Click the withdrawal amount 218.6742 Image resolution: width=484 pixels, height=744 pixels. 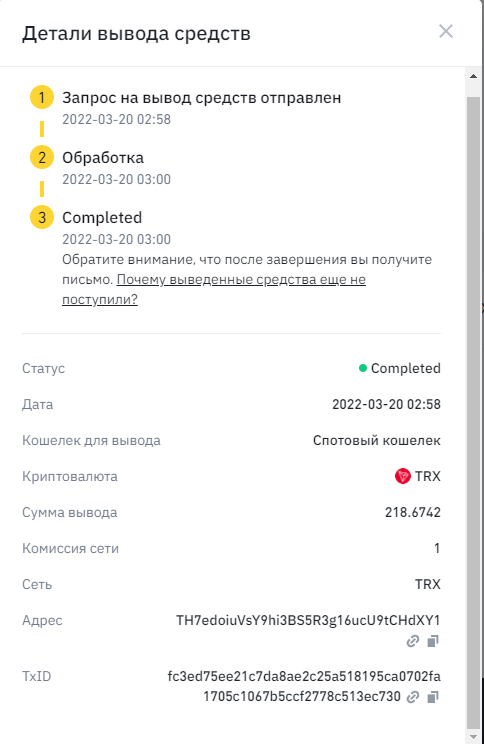click(413, 512)
